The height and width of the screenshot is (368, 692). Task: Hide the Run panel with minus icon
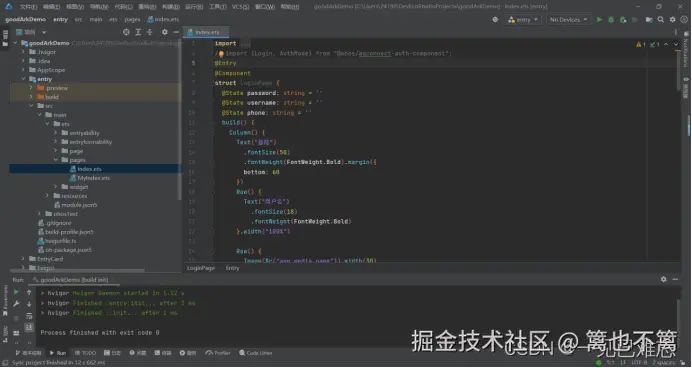pyautogui.click(x=675, y=279)
